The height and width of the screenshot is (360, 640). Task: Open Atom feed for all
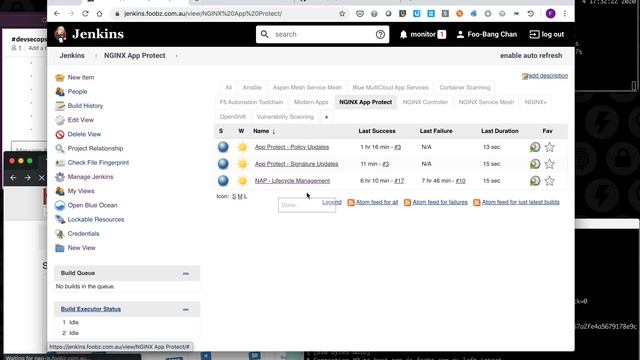tap(377, 202)
